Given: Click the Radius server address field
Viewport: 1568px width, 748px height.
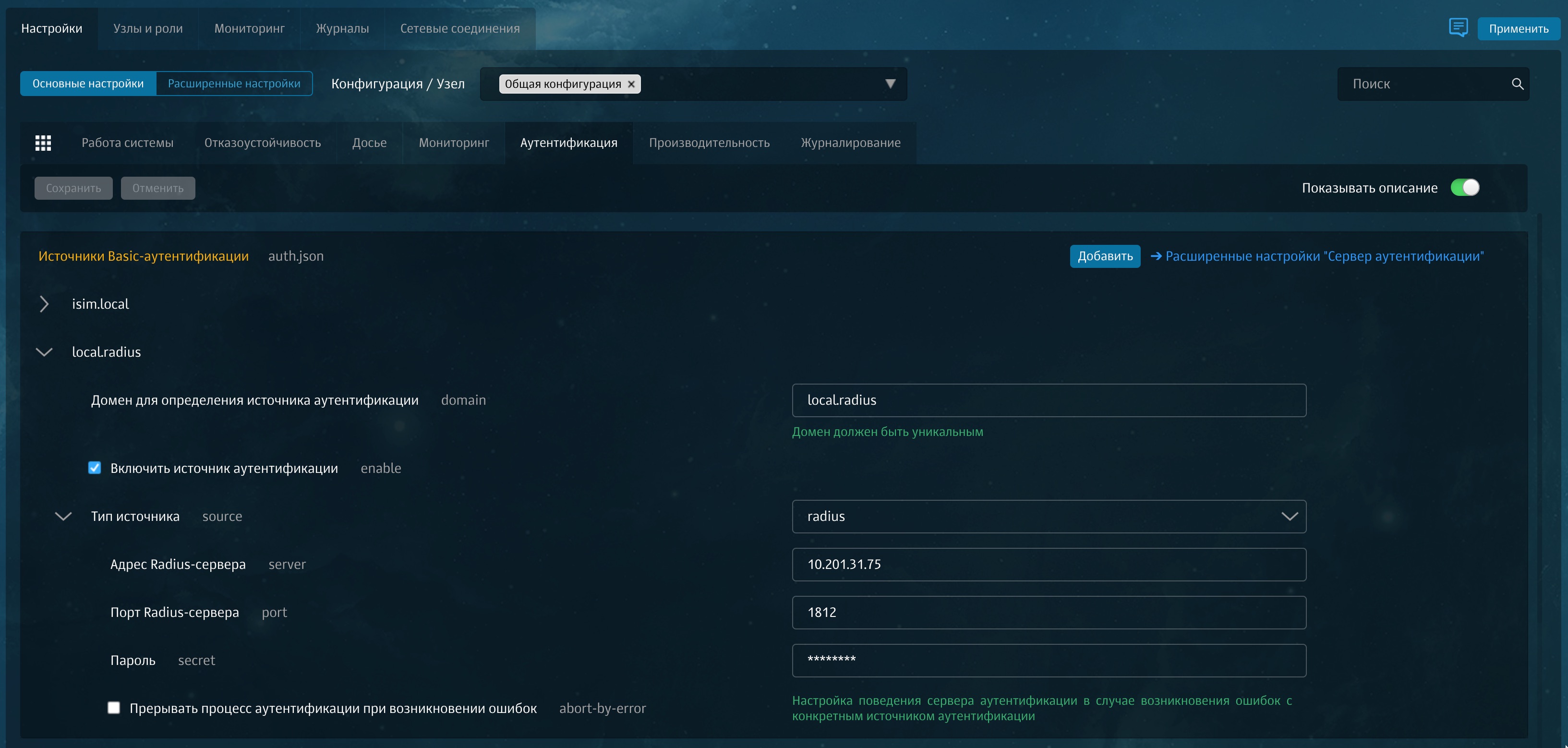Looking at the screenshot, I should click(1048, 564).
